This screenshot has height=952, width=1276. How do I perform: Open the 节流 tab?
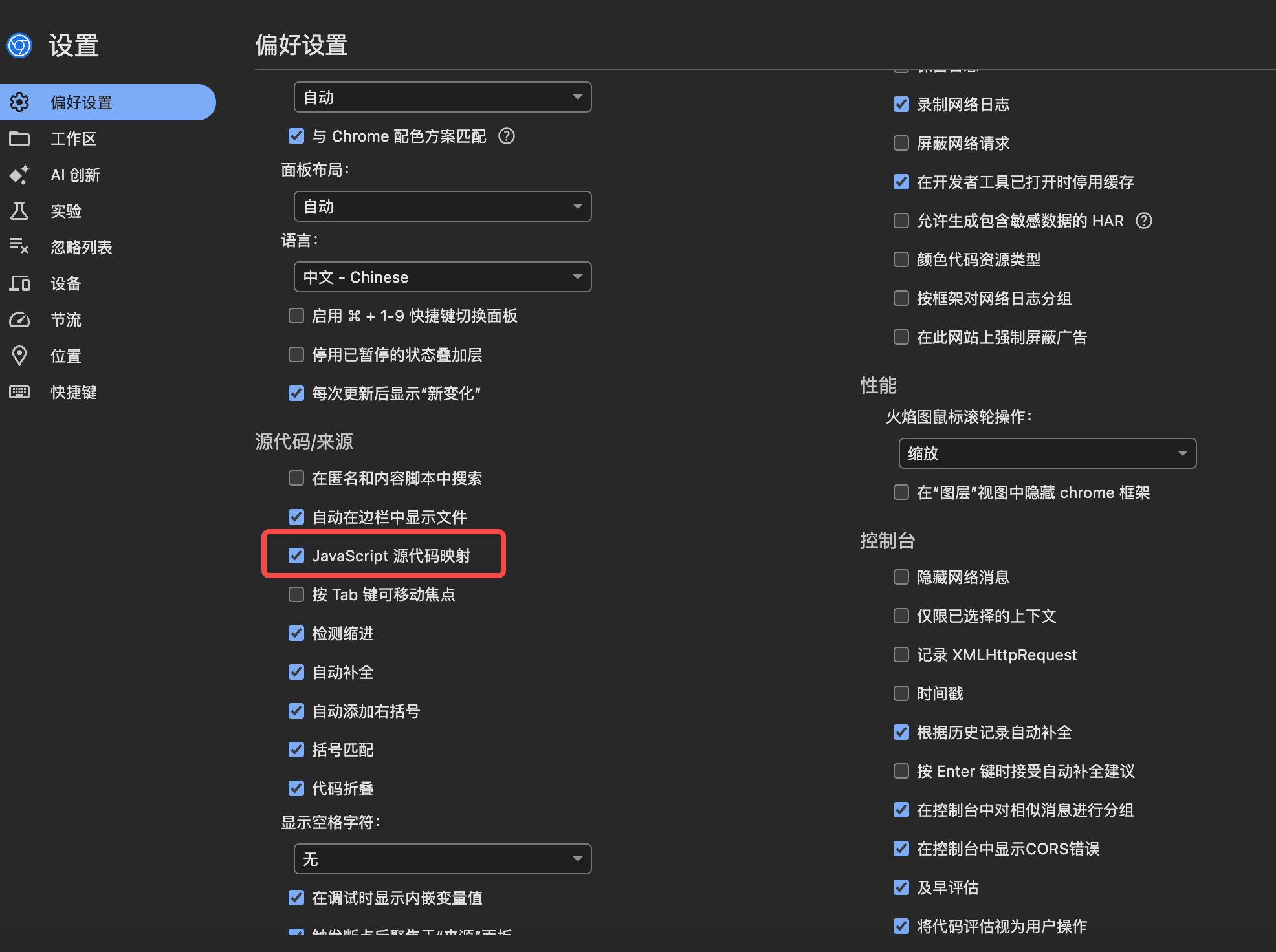(107, 319)
